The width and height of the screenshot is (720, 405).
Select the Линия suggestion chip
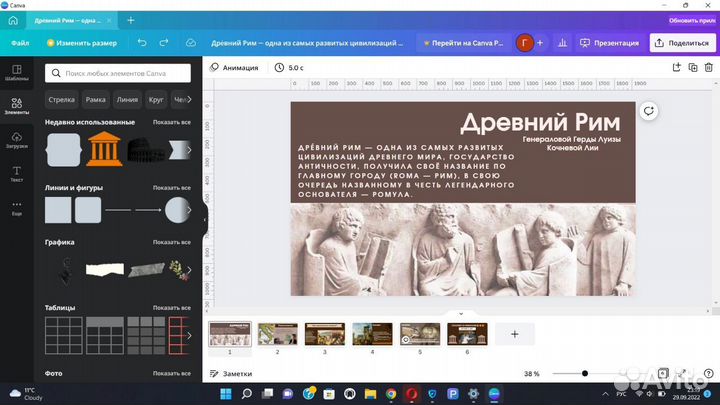point(127,100)
